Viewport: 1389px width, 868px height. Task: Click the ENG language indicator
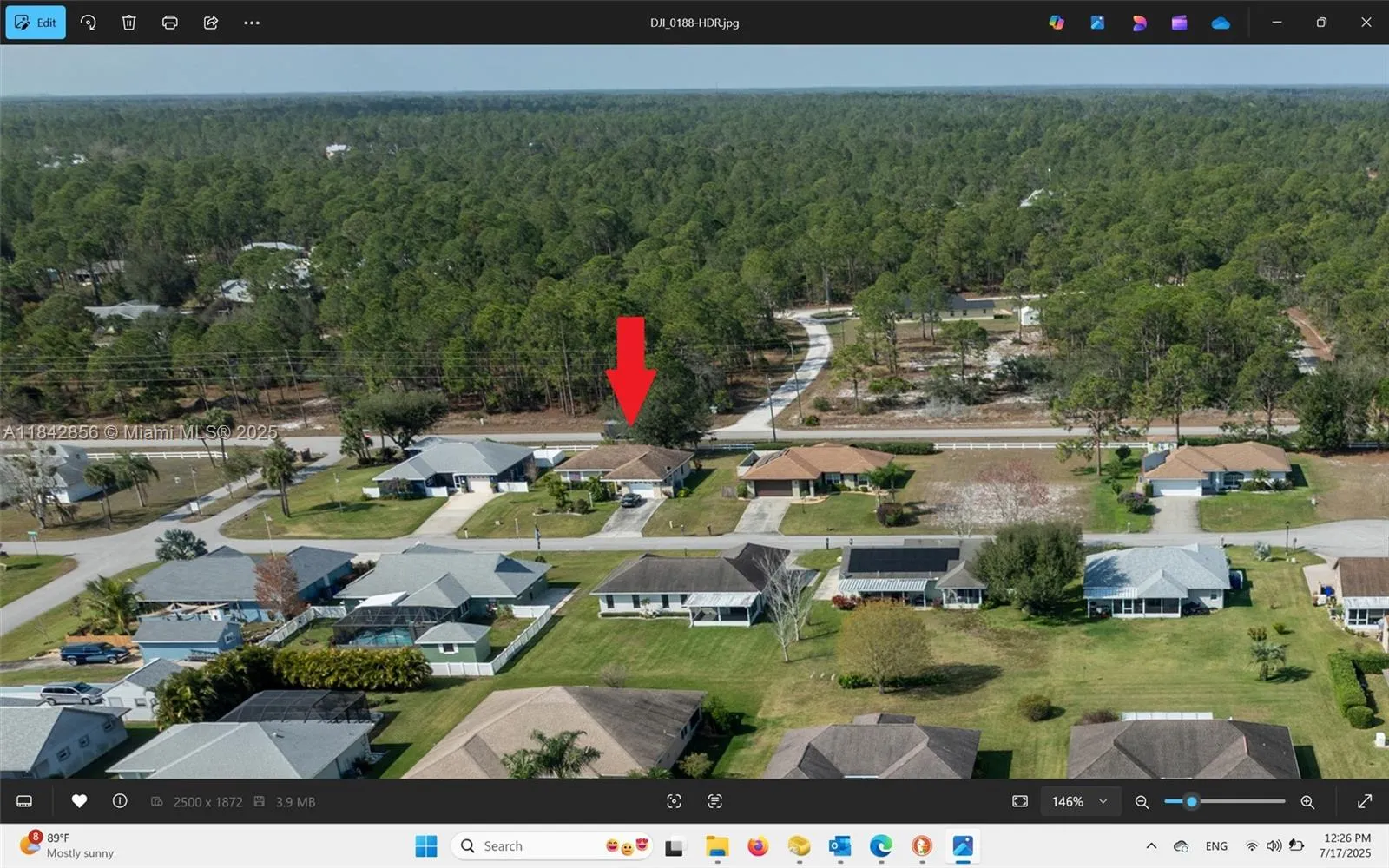[1216, 846]
